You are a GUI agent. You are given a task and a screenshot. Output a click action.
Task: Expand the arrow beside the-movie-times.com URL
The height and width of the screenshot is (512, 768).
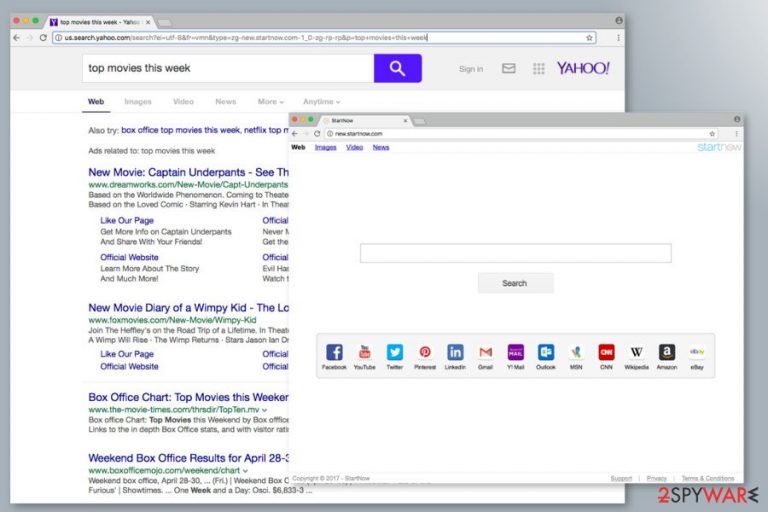point(264,410)
